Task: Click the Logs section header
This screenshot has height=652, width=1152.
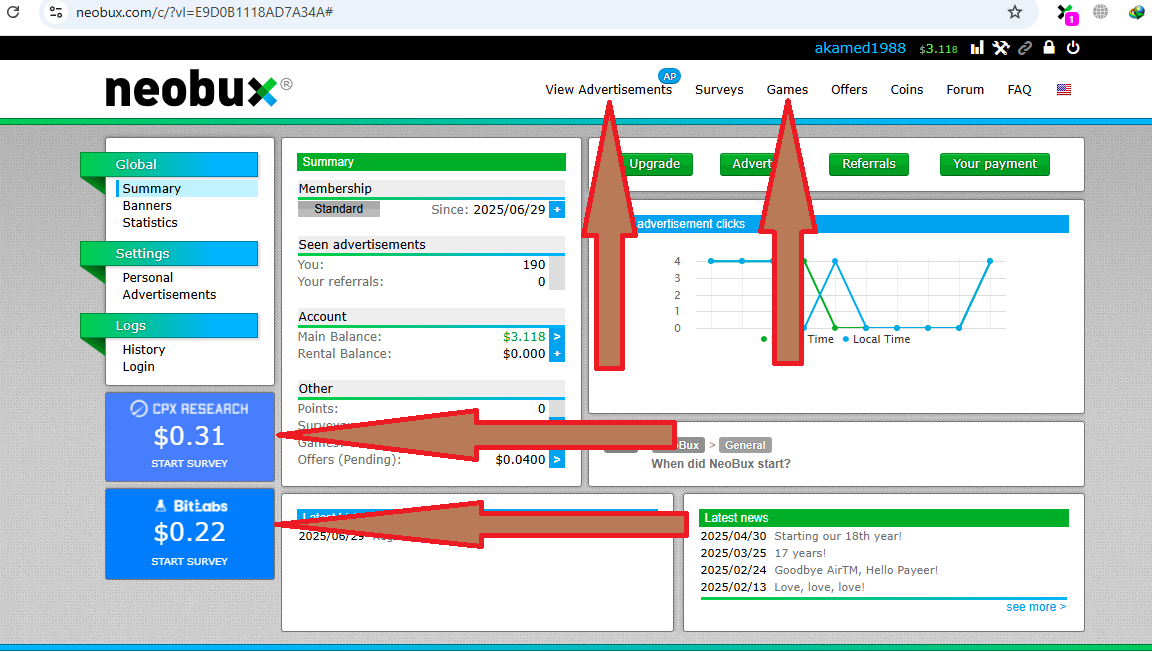Action: coord(169,326)
